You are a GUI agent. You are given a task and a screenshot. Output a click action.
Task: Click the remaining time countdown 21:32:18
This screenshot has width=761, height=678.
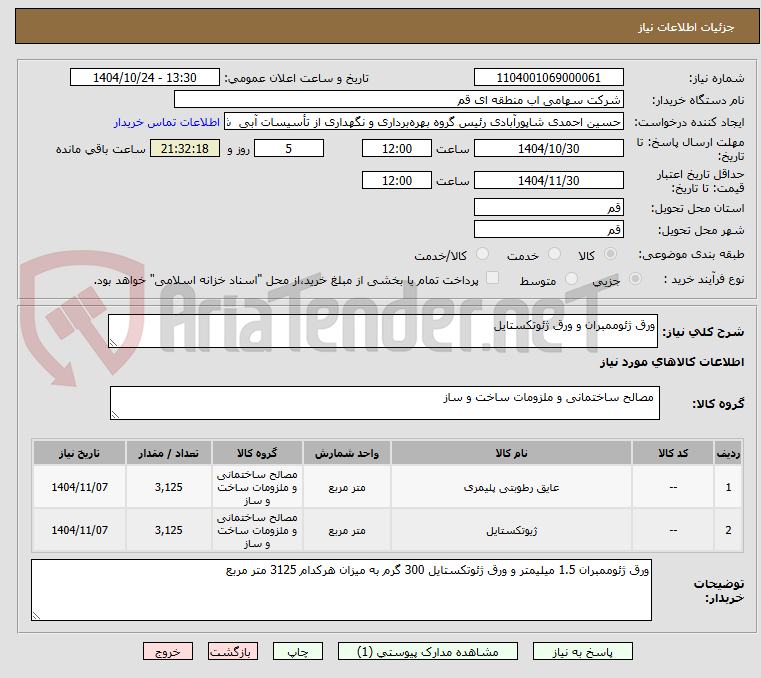[x=185, y=149]
